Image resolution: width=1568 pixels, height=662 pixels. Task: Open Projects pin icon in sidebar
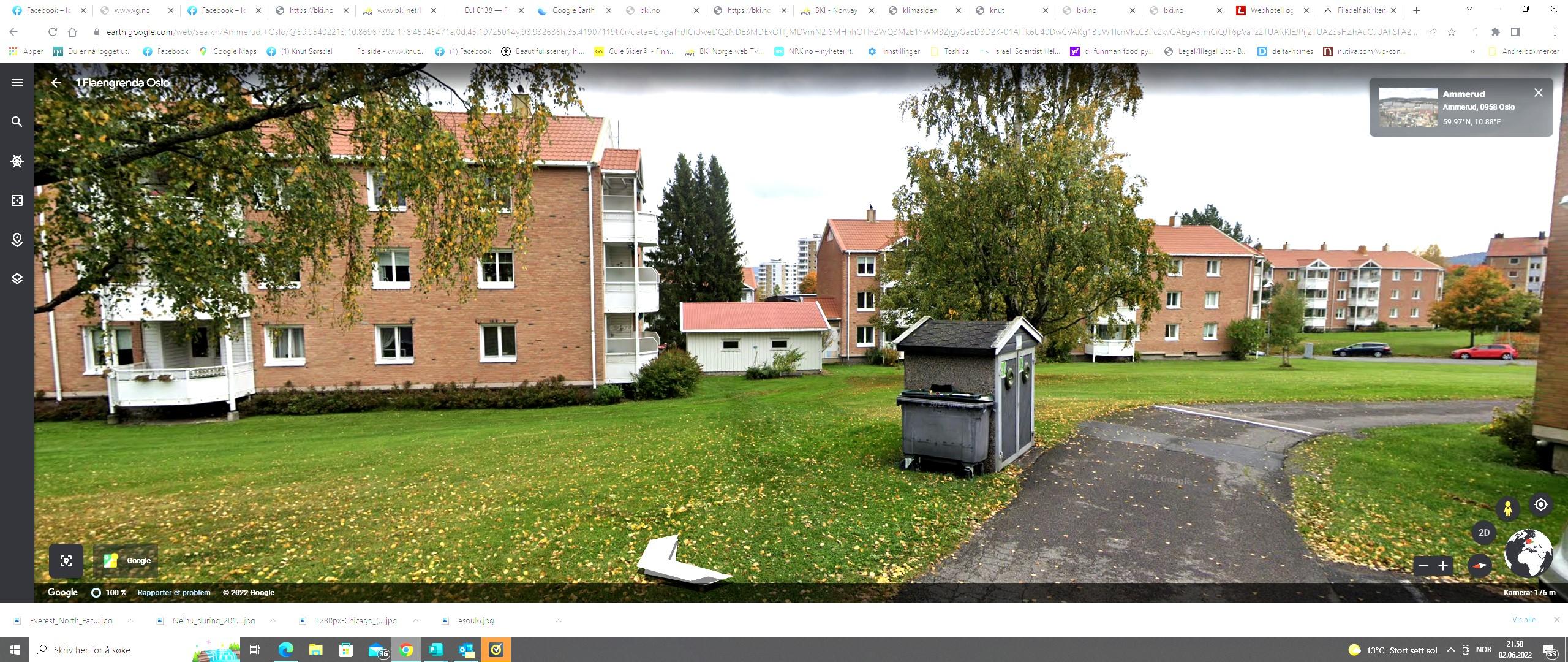17,240
